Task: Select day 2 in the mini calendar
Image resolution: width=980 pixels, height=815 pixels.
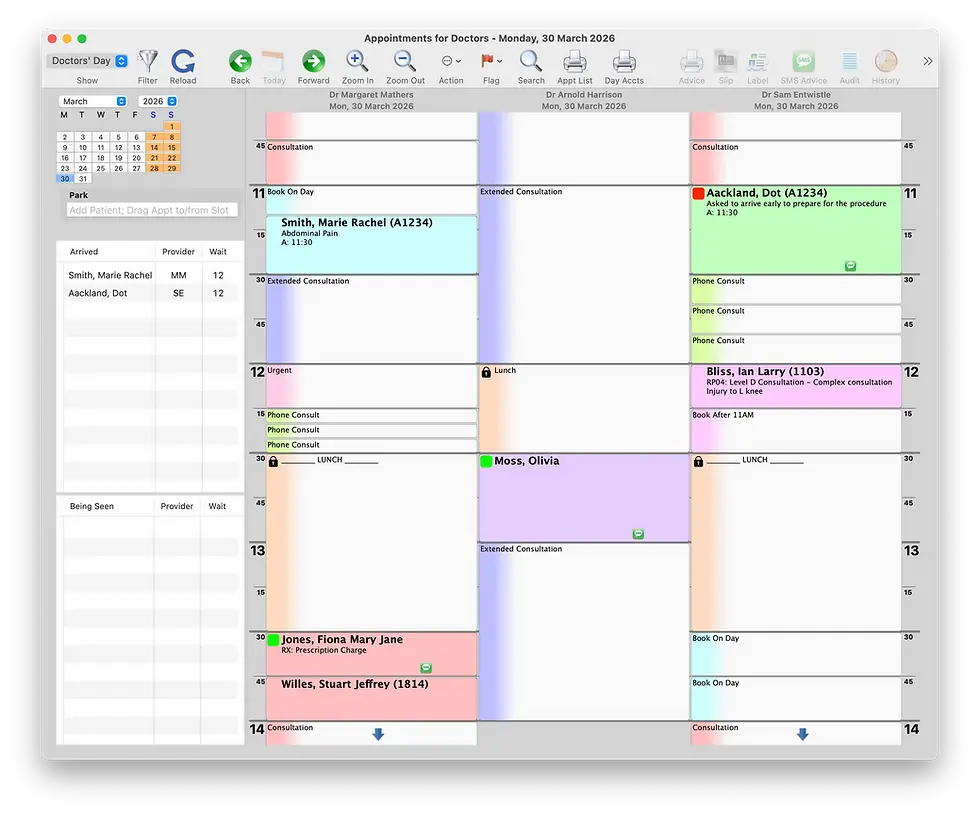Action: (x=65, y=137)
